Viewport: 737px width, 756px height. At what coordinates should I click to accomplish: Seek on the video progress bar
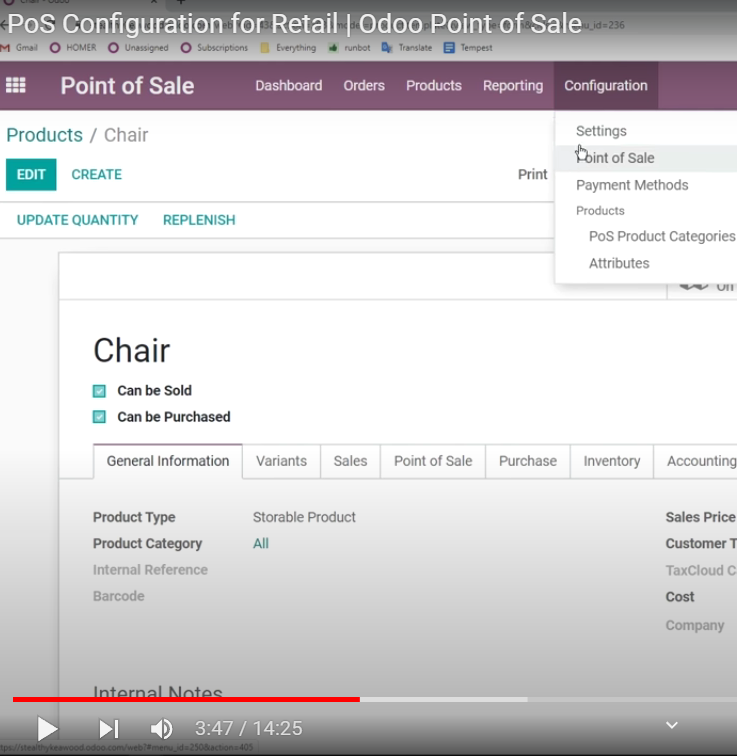coord(375,699)
